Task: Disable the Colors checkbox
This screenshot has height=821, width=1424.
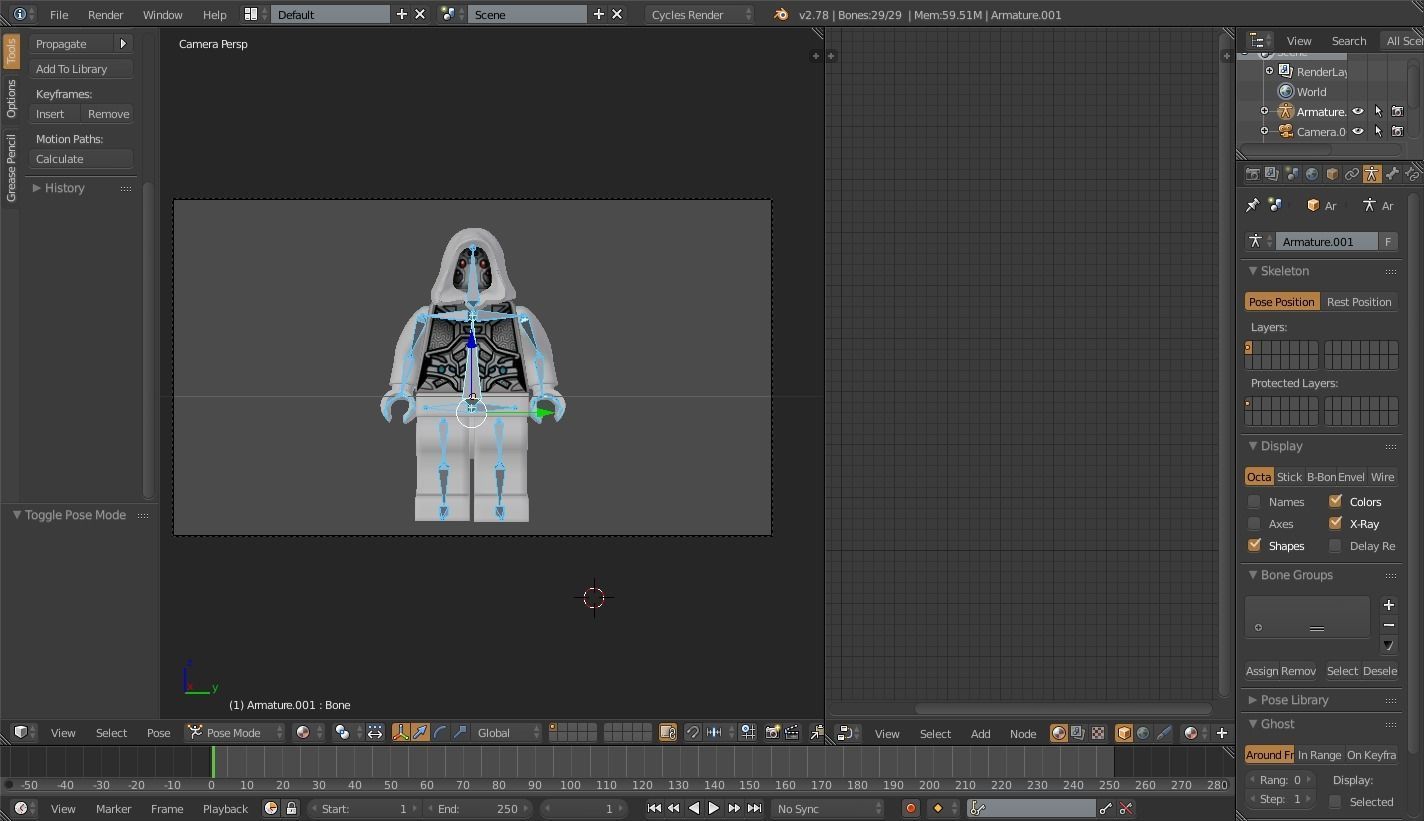Action: click(1335, 502)
